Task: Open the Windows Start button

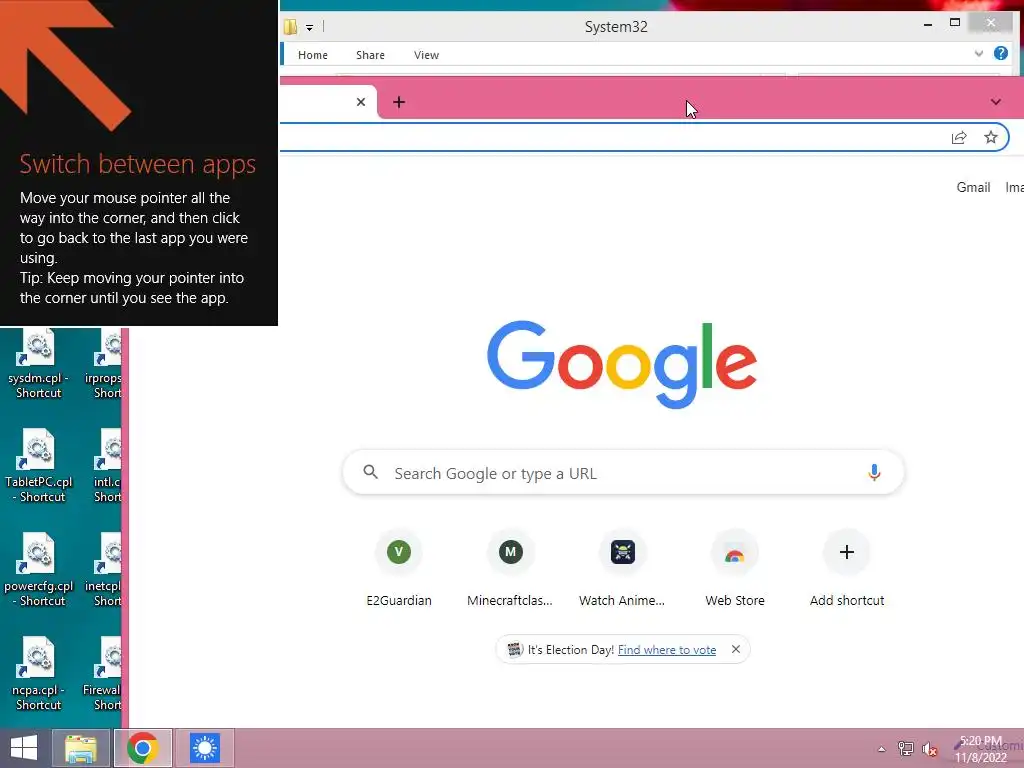Action: point(24,748)
